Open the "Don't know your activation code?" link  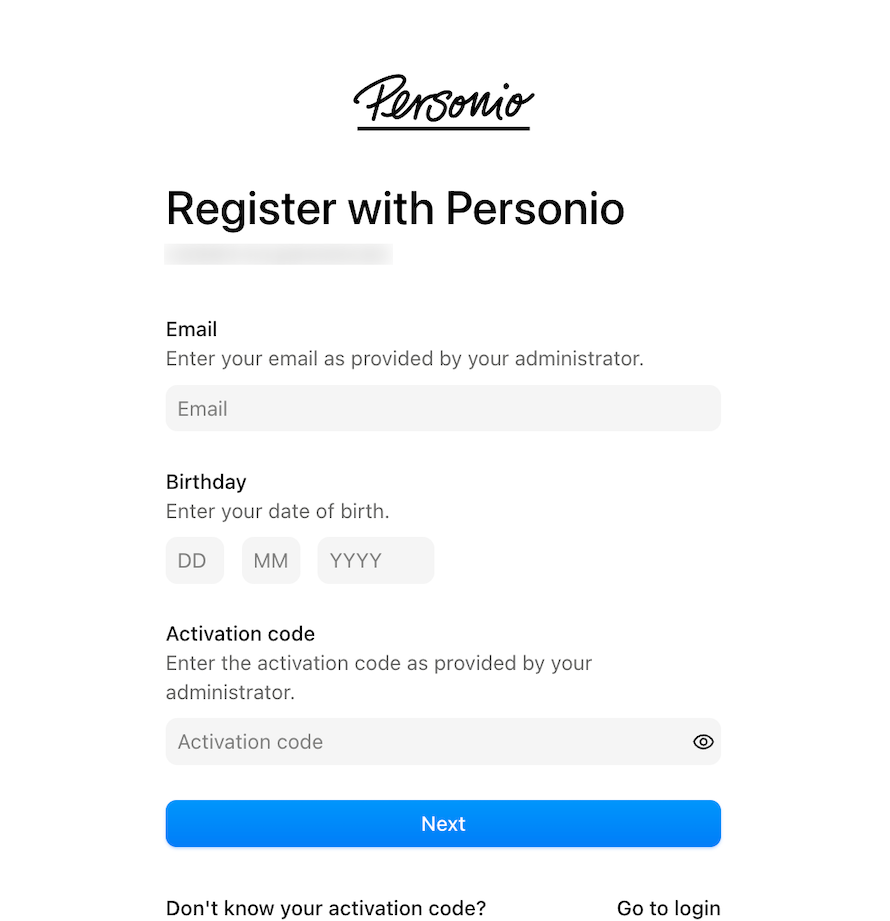[326, 908]
